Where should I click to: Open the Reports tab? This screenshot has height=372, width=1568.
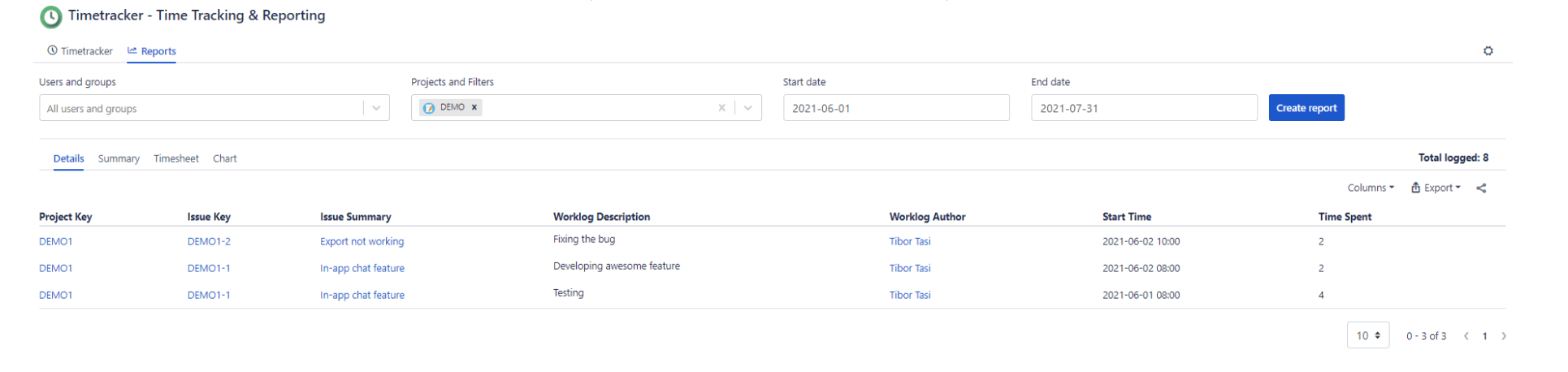point(152,50)
